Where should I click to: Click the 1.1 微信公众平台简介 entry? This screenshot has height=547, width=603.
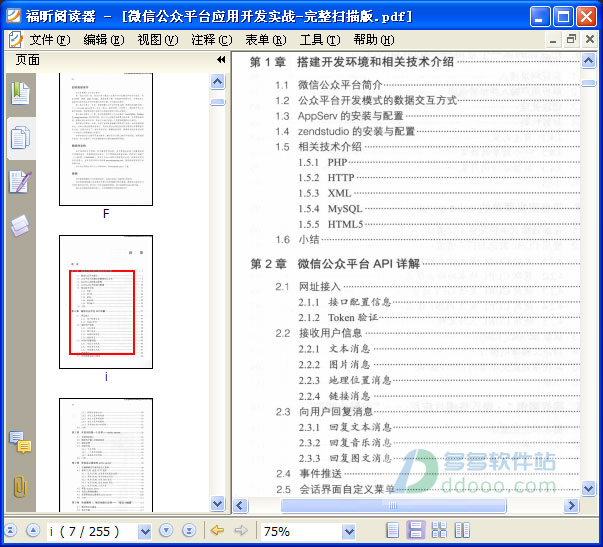tap(328, 85)
